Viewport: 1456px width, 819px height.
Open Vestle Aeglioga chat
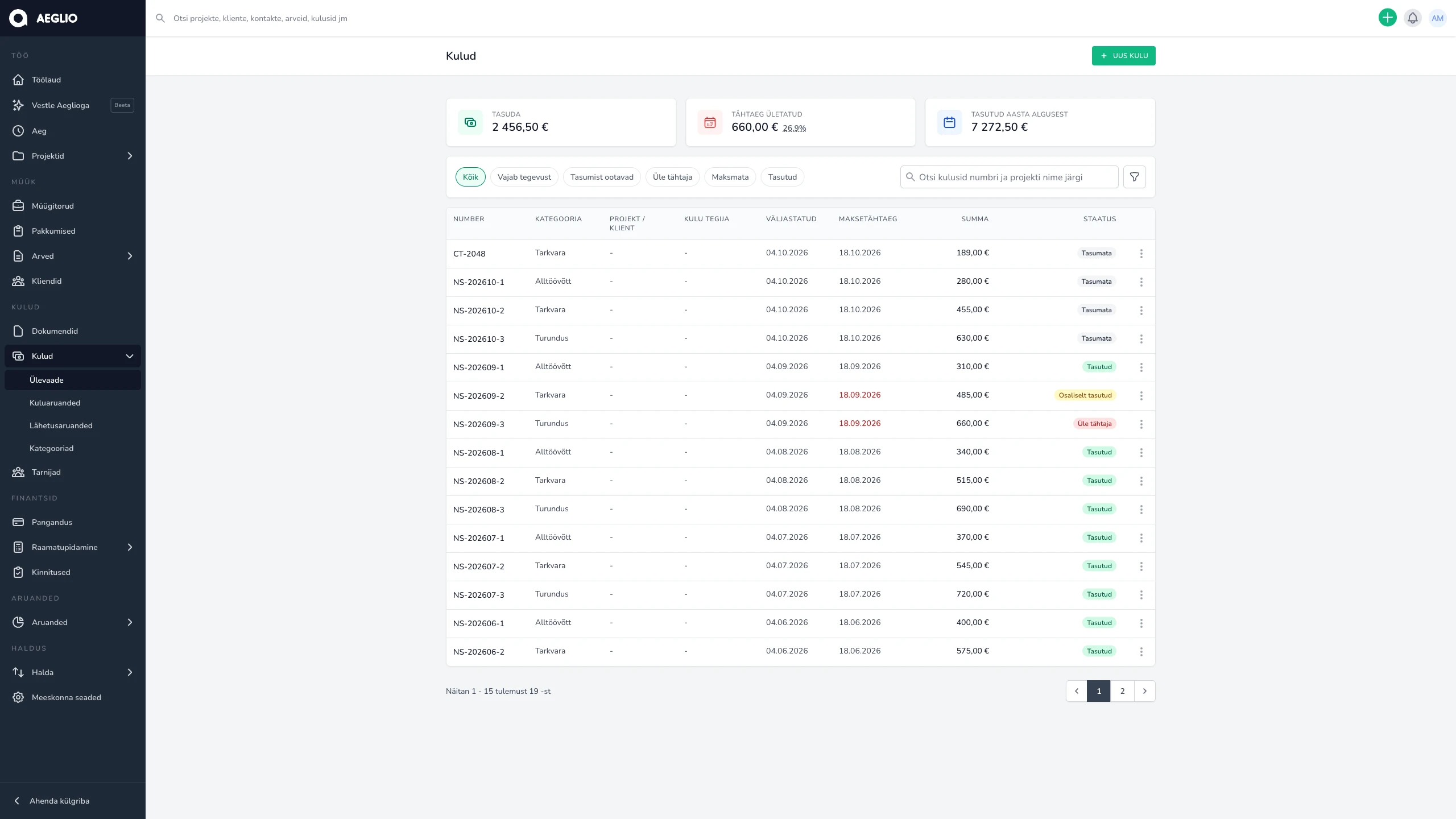(x=73, y=105)
